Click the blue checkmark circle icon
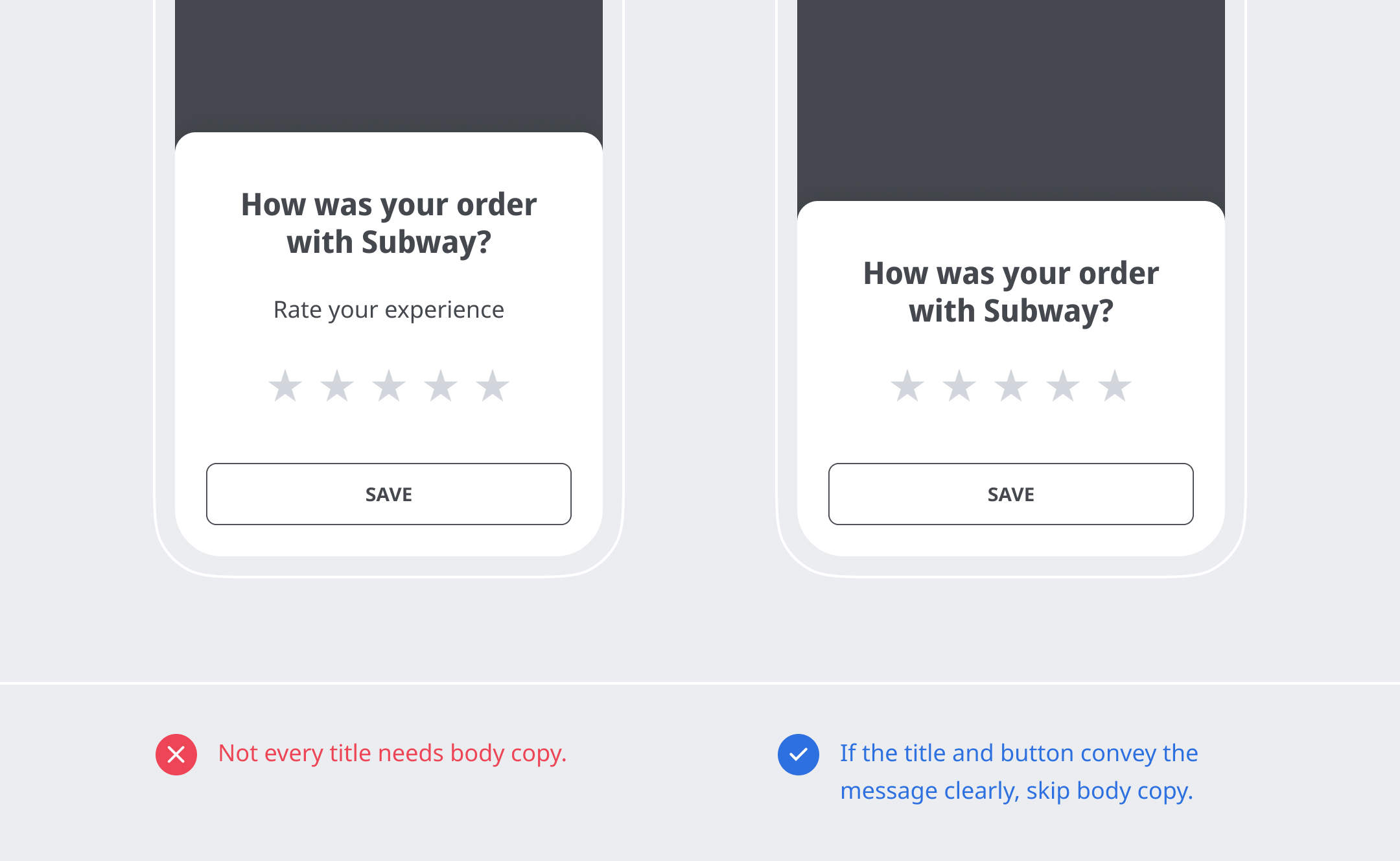Image resolution: width=1400 pixels, height=861 pixels. (x=799, y=755)
